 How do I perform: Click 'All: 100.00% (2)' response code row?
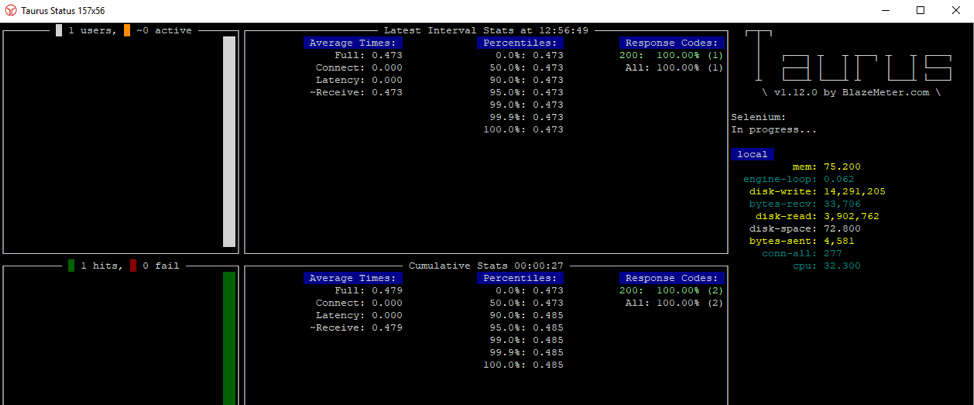pos(675,303)
